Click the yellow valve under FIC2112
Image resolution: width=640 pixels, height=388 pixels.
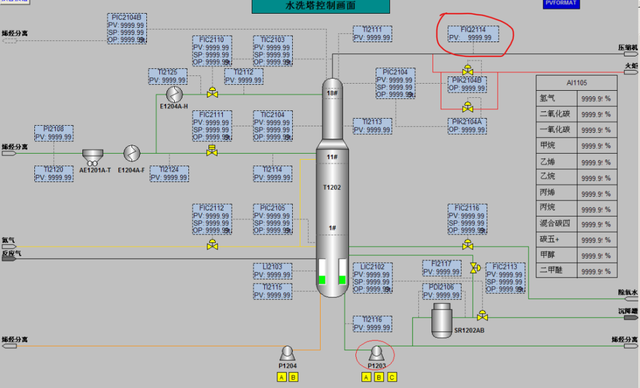pos(212,245)
